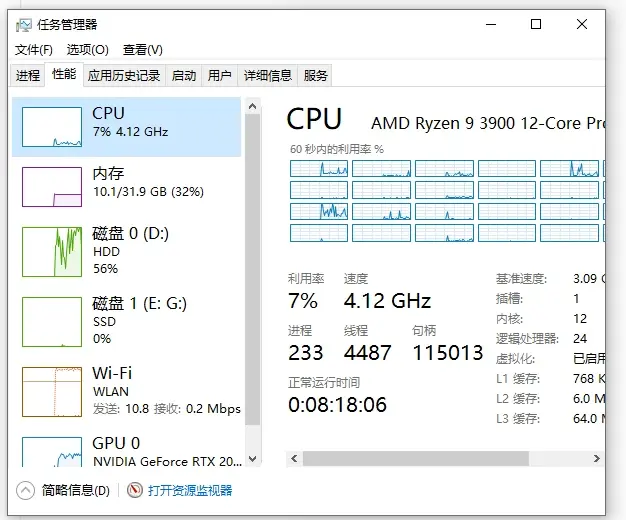Collapse view with 简略信息 chevron

26,490
